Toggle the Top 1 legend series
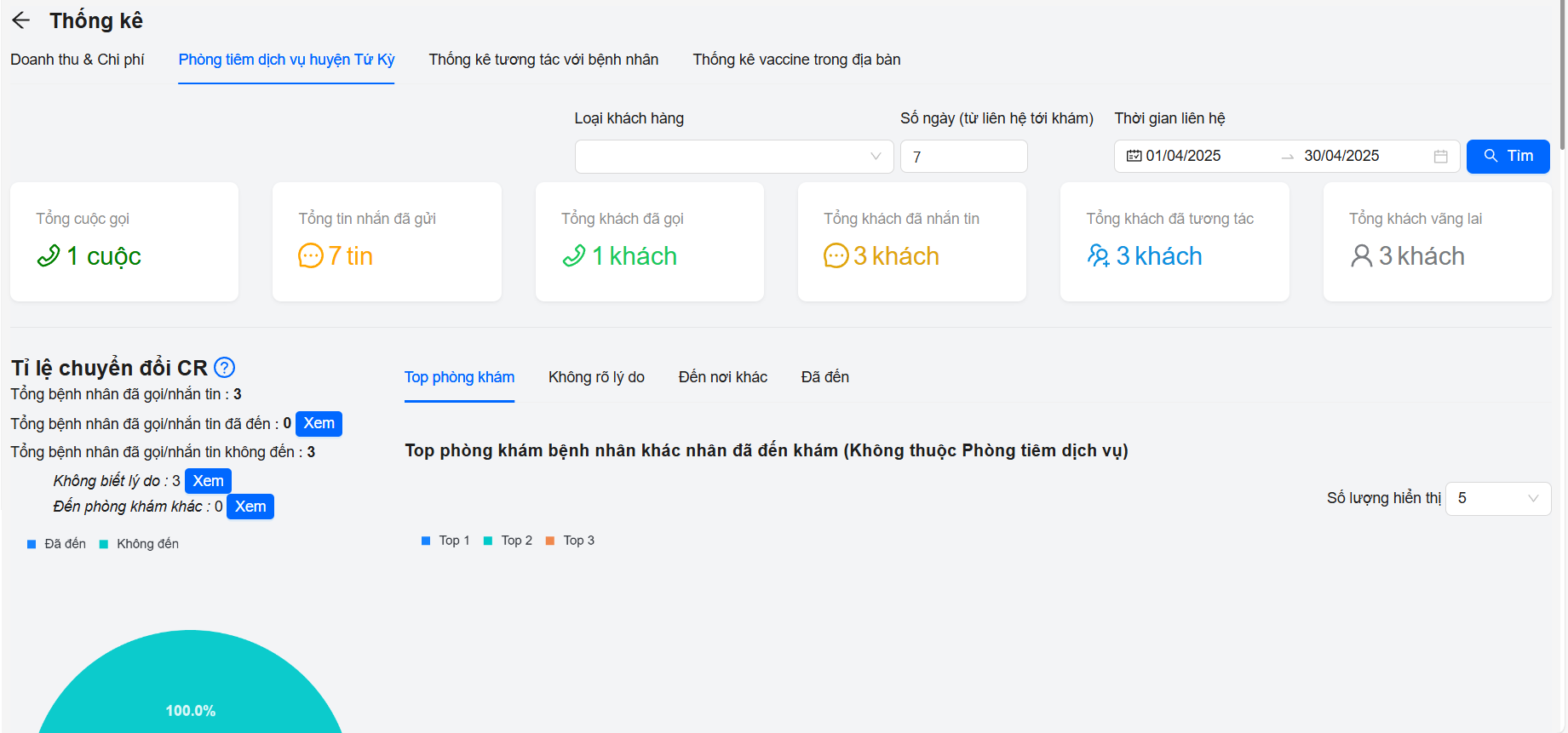This screenshot has width=1568, height=733. 445,541
